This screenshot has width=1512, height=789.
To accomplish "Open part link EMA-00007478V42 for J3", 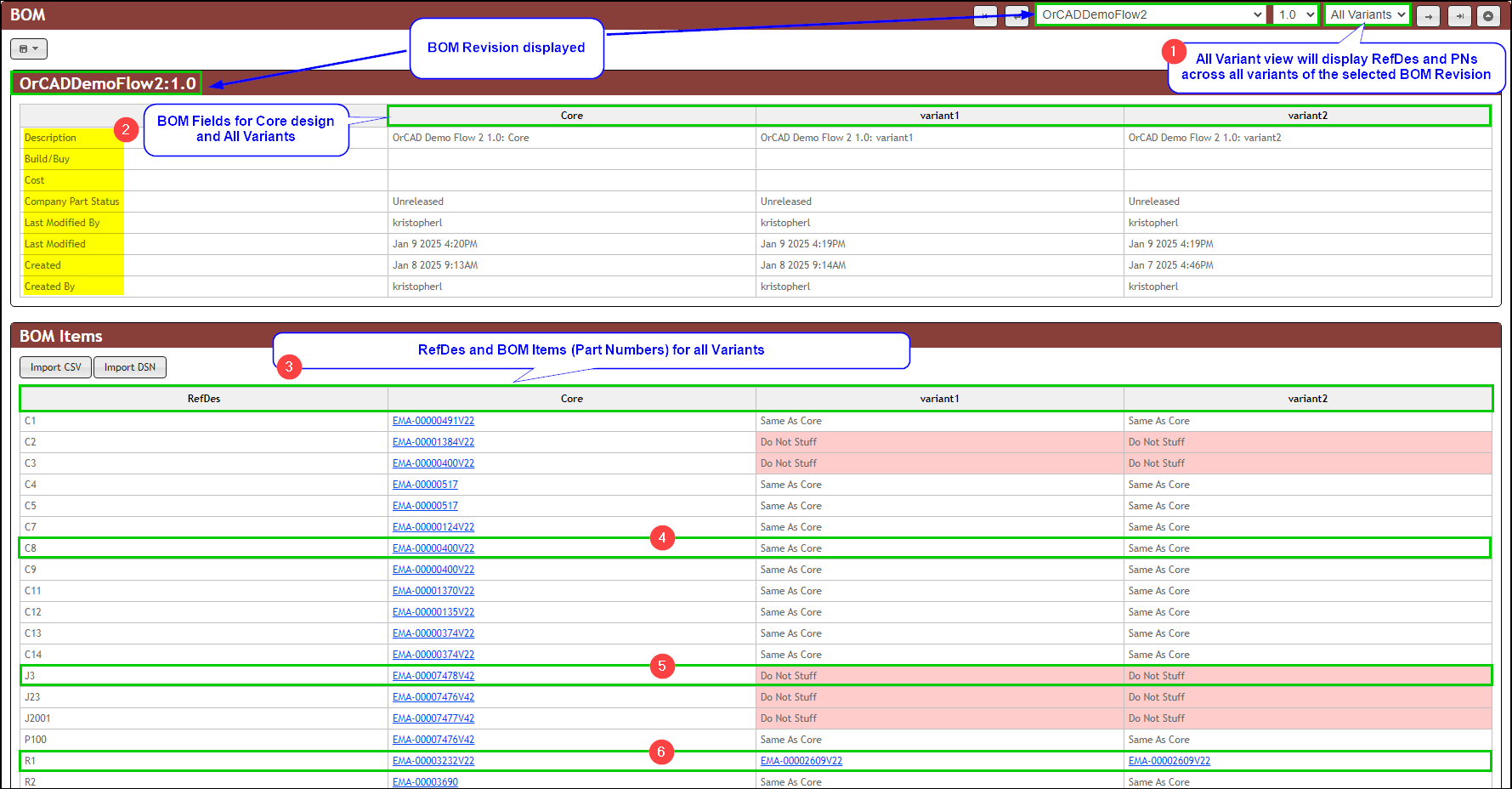I will click(433, 676).
